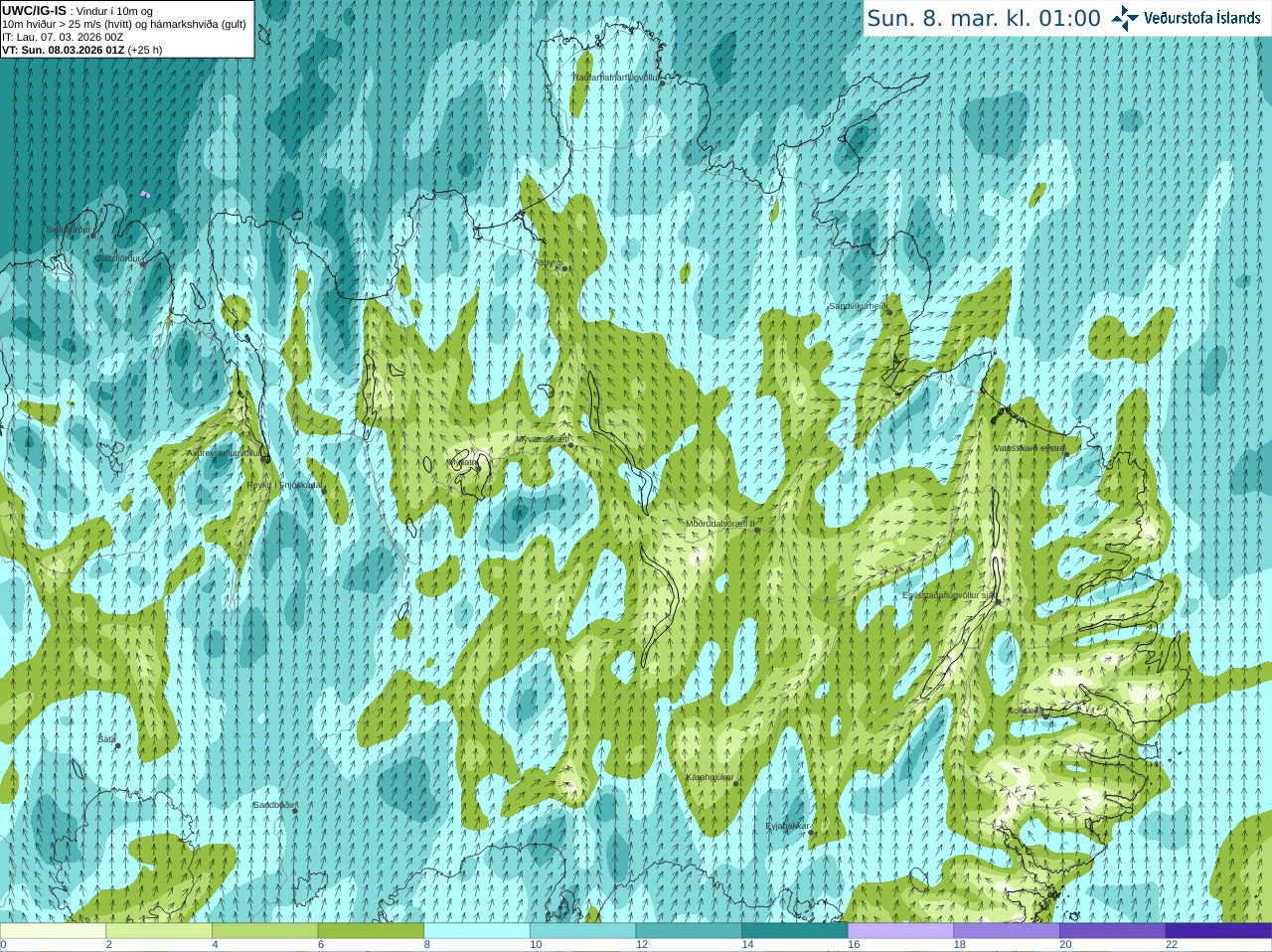Click the legend tick label '16'
This screenshot has width=1272, height=952.
point(854,944)
